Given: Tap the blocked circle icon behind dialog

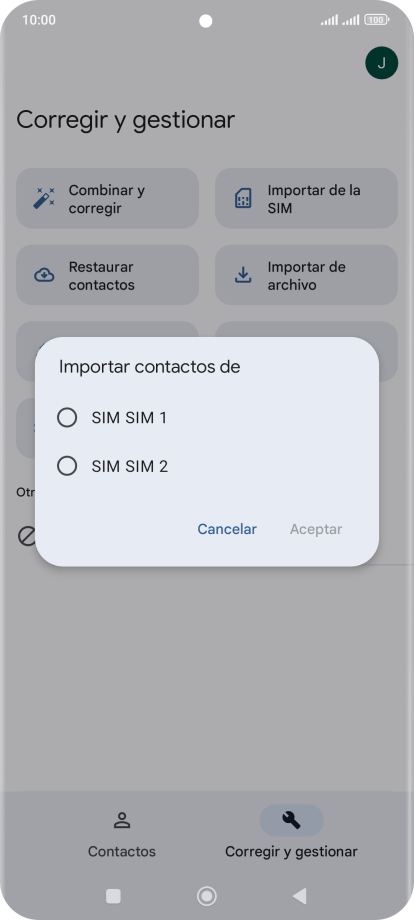Looking at the screenshot, I should point(27,536).
